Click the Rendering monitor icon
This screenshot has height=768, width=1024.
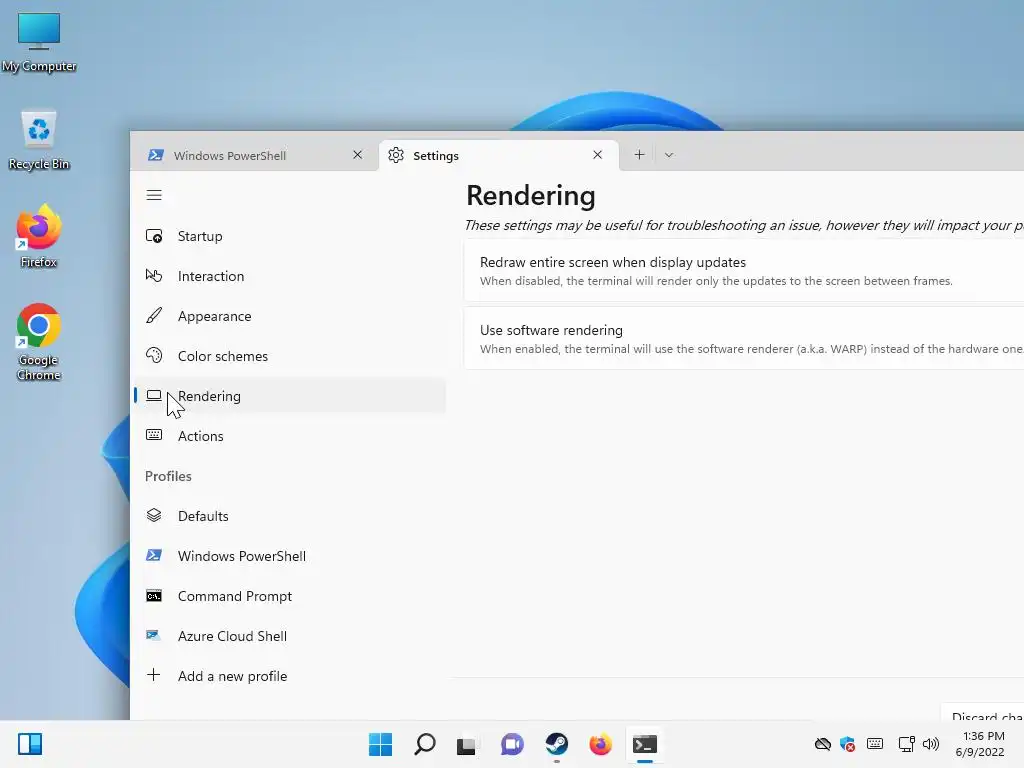click(x=154, y=395)
